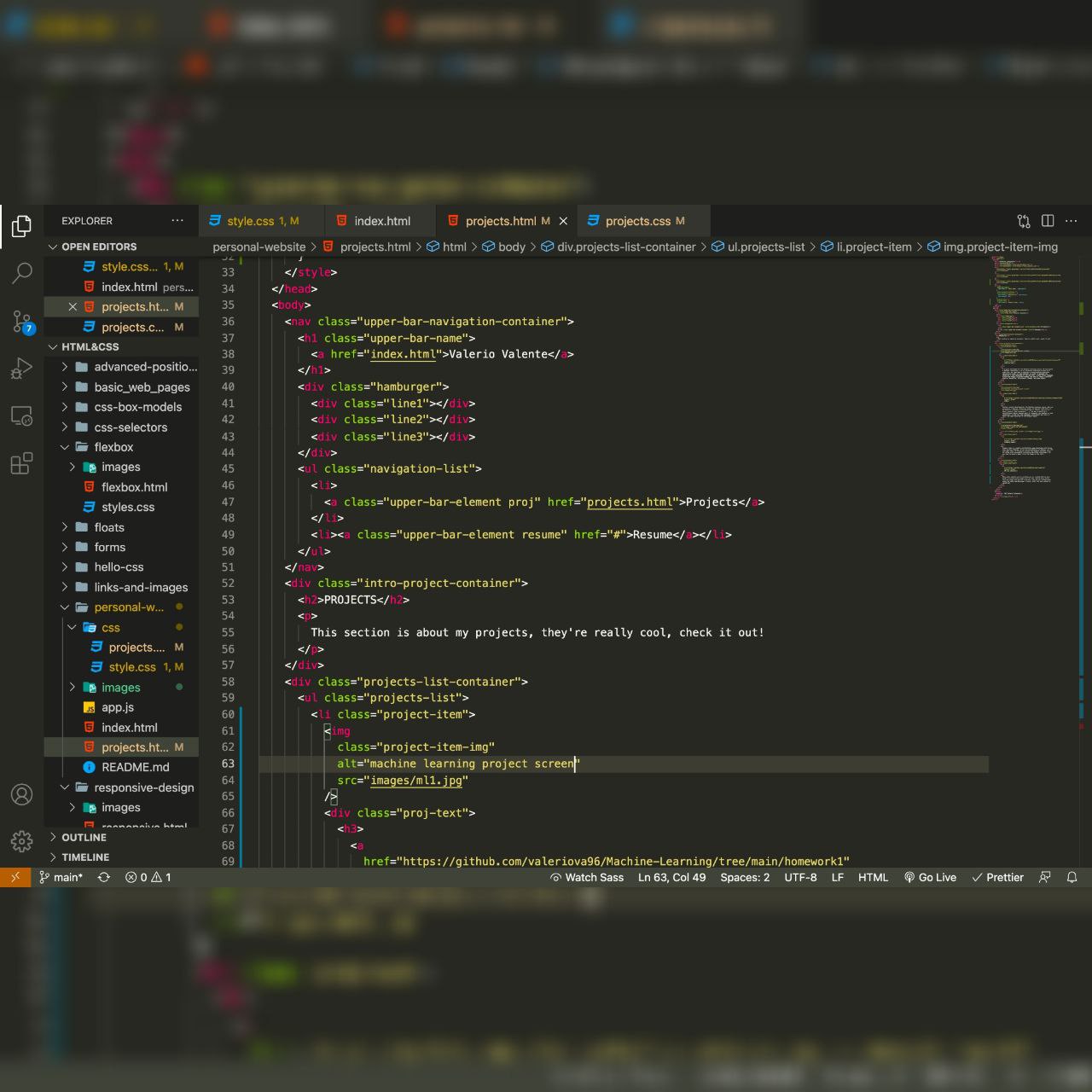1092x1092 pixels.
Task: Open remote window indicator in status bar
Action: (x=15, y=877)
